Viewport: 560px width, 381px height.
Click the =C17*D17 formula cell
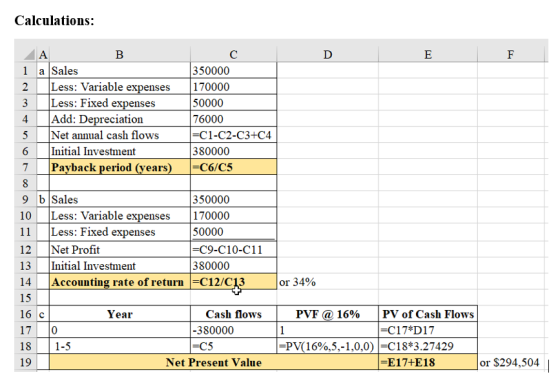coord(428,330)
